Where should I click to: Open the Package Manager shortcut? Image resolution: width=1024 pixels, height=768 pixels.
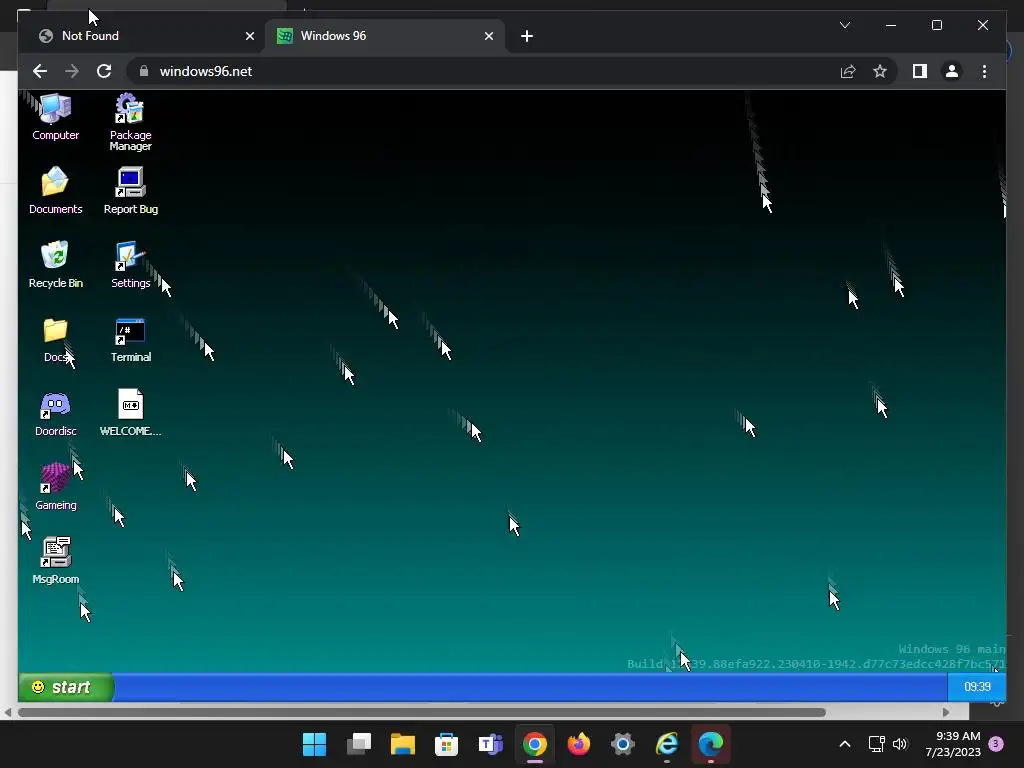point(130,122)
